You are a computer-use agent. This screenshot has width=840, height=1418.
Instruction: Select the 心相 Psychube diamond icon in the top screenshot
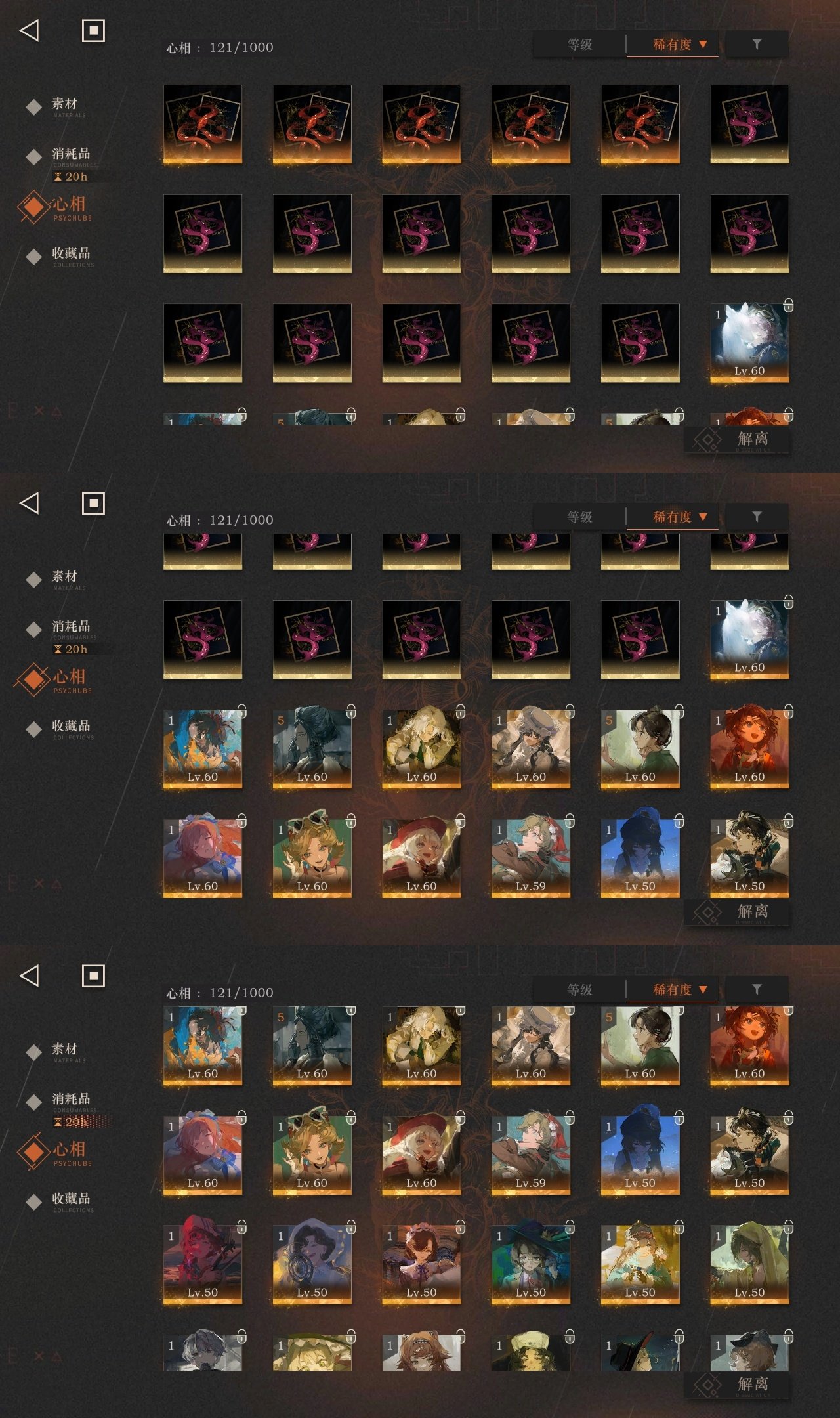click(33, 207)
